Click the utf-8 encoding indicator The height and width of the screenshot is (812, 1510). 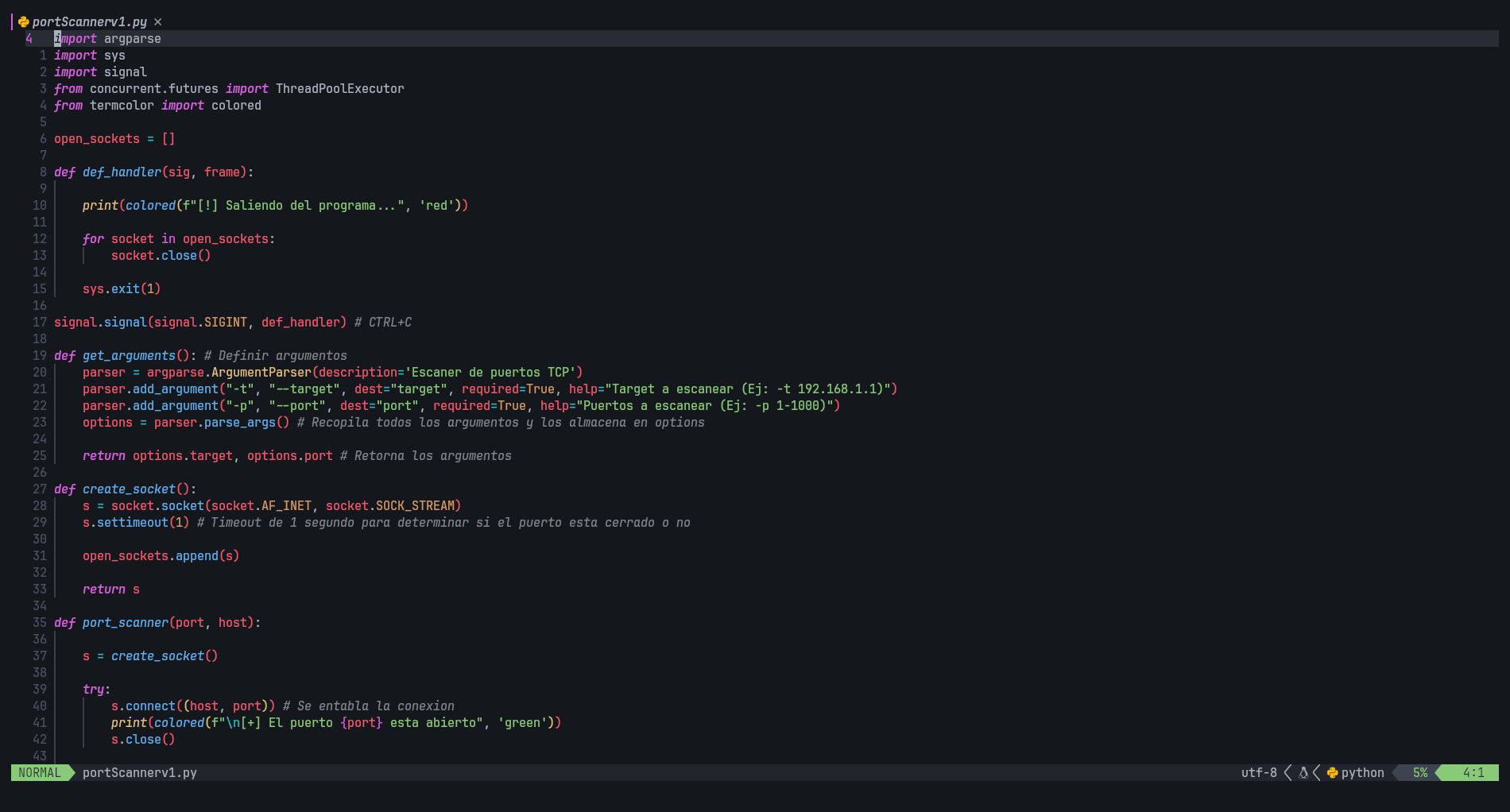pyautogui.click(x=1259, y=772)
